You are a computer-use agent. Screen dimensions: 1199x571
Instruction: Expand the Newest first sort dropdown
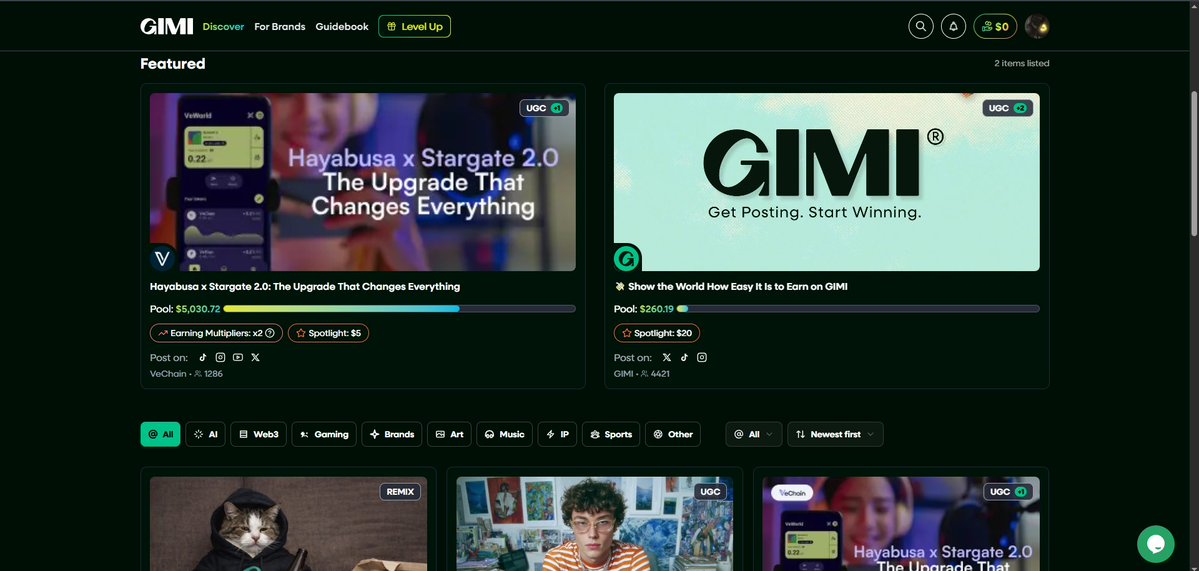836,434
